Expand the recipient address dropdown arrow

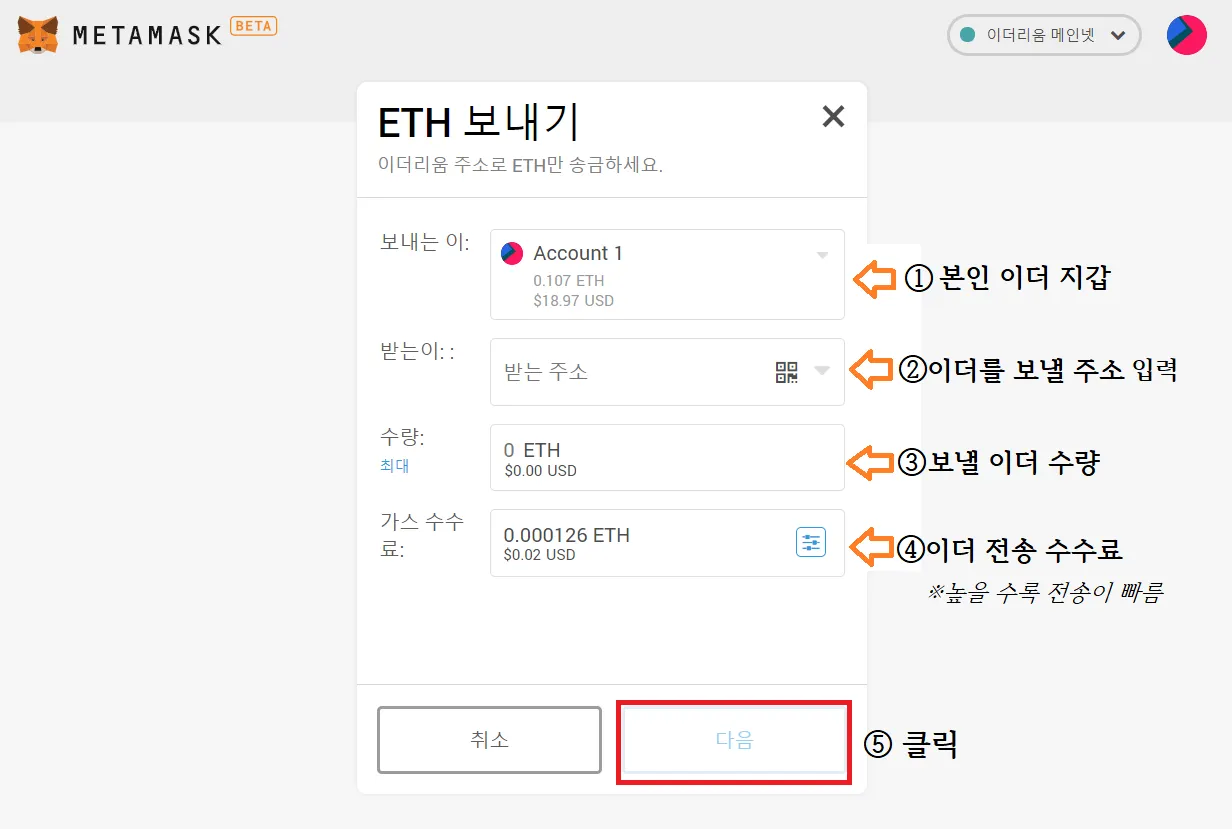[822, 371]
